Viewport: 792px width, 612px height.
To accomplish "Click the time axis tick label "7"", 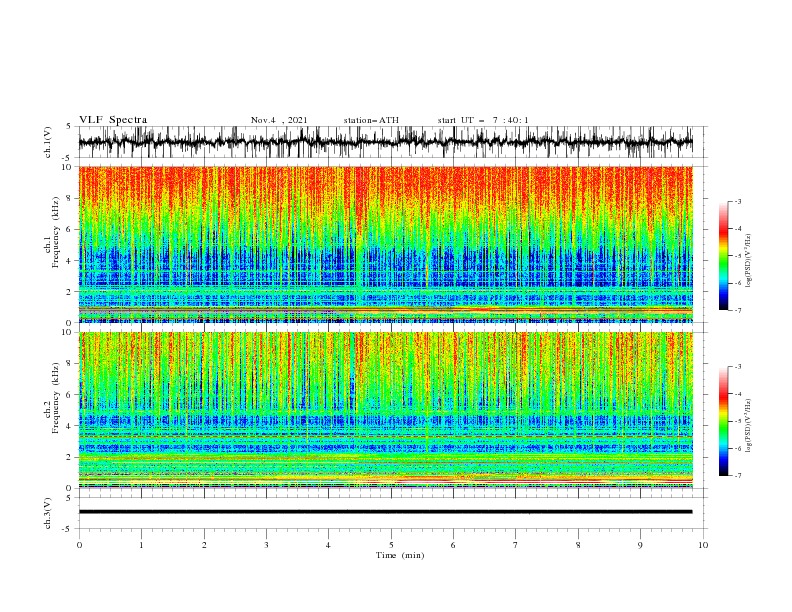I will pyautogui.click(x=516, y=545).
